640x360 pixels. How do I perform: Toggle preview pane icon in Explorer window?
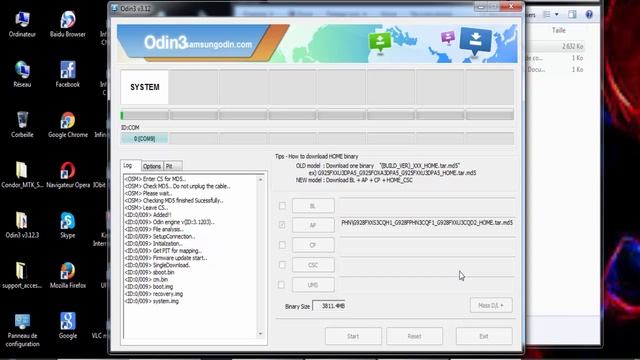[572, 14]
